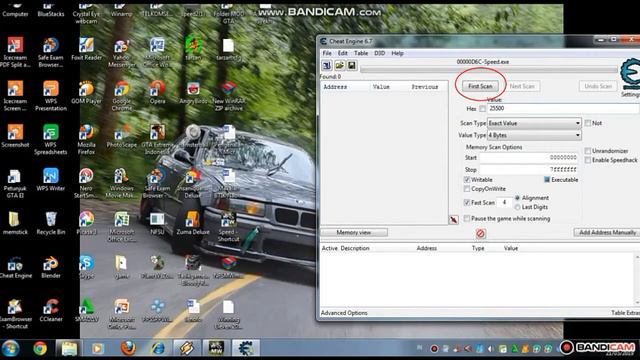Click the Start address field
The image size is (640, 360).
(x=529, y=158)
